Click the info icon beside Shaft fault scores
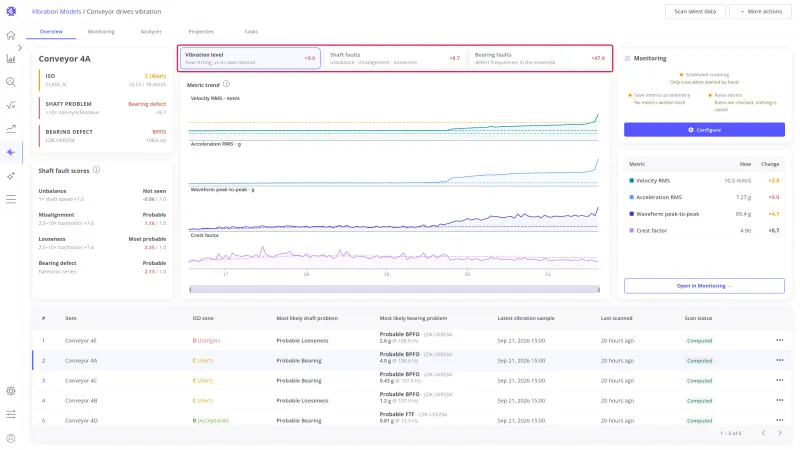Viewport: 800px width, 450px height. click(96, 170)
